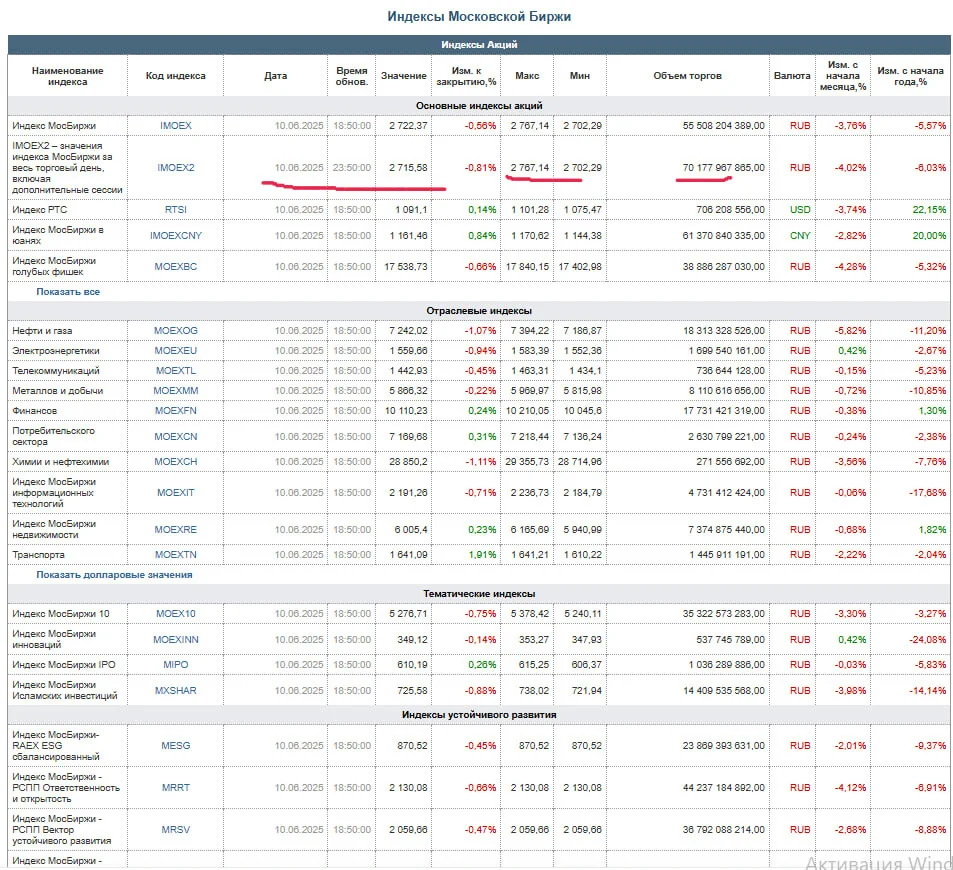This screenshot has height=870, width=953.
Task: Click the Значение column header
Action: click(x=404, y=75)
